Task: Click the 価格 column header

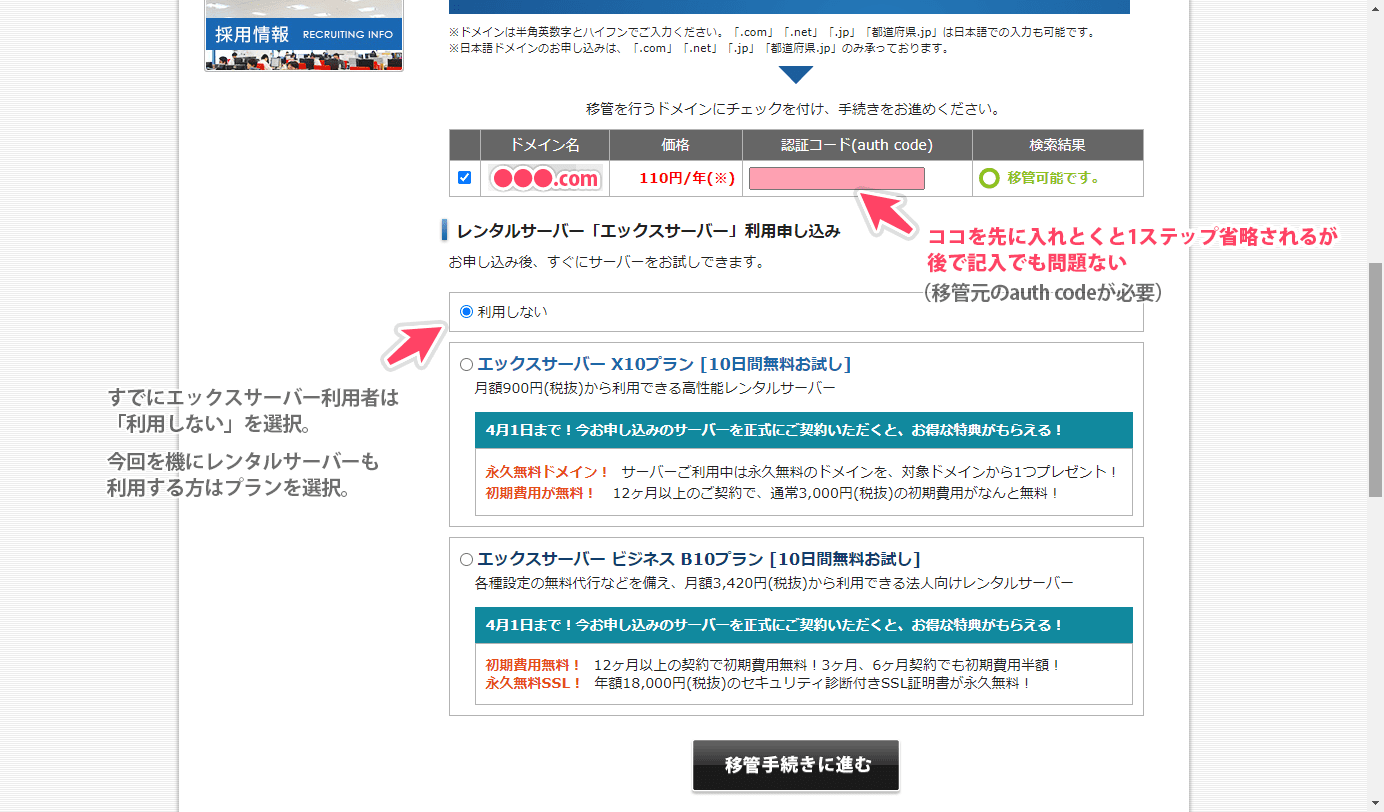Action: coord(676,145)
